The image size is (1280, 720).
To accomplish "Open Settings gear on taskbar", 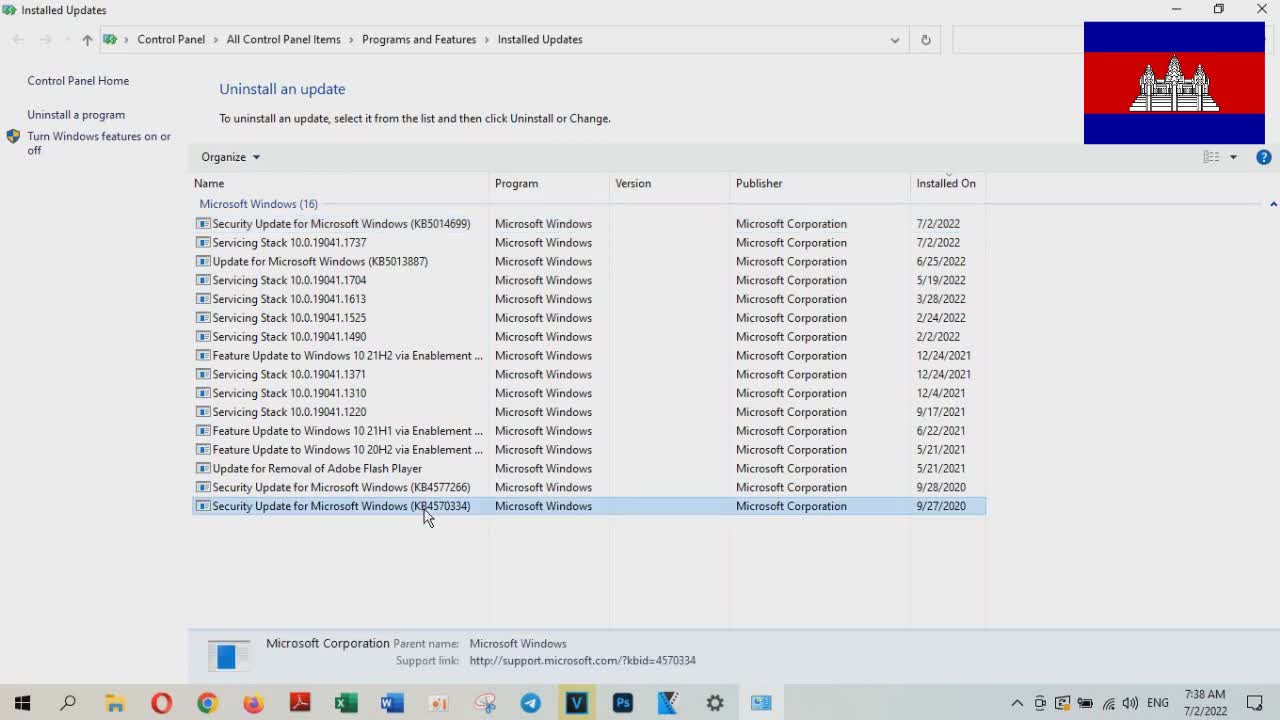I will click(x=715, y=703).
